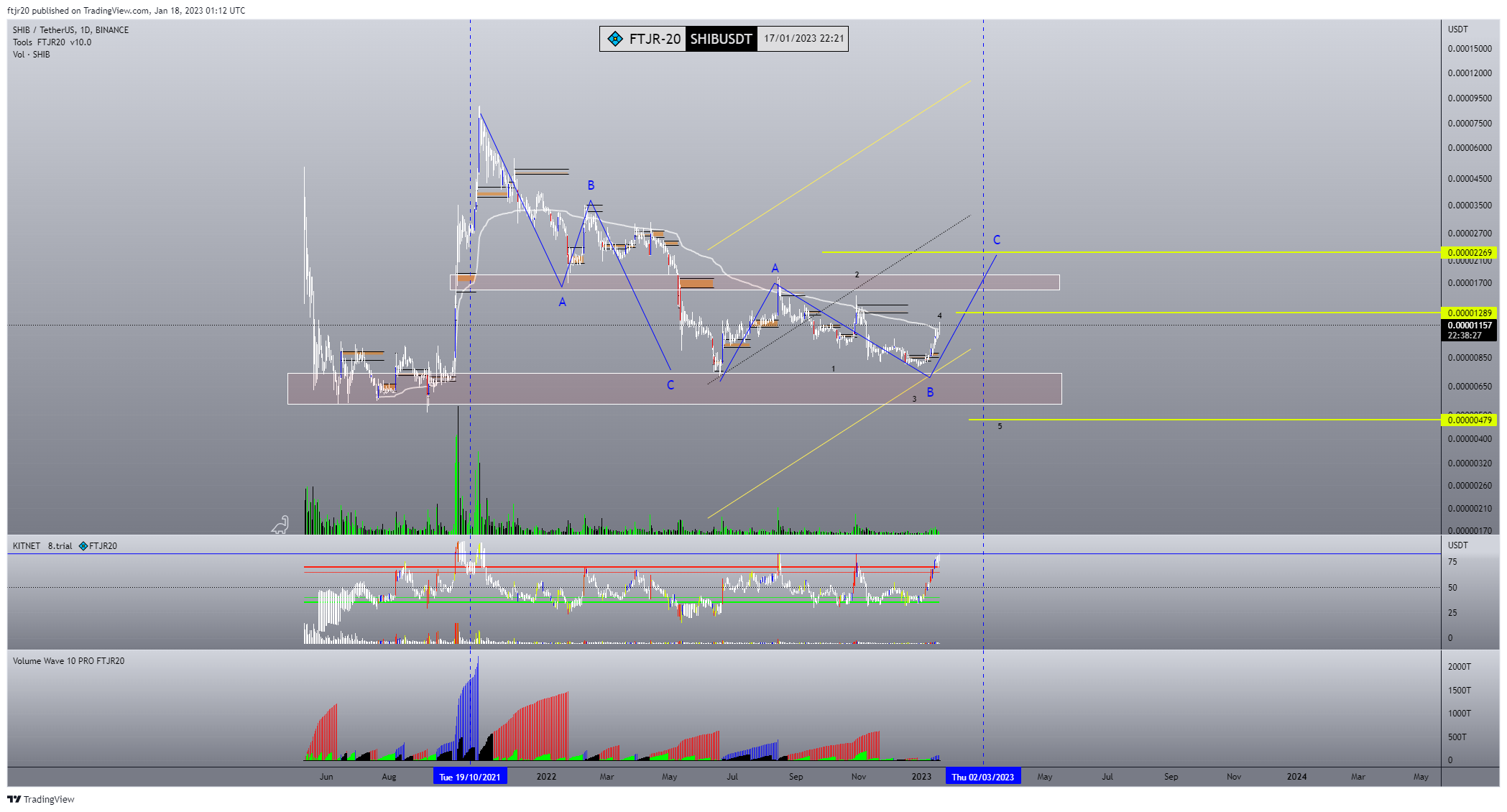This screenshot has width=1507, height=812.
Task: Click the blue A label above upper pink zone
Action: click(x=775, y=269)
